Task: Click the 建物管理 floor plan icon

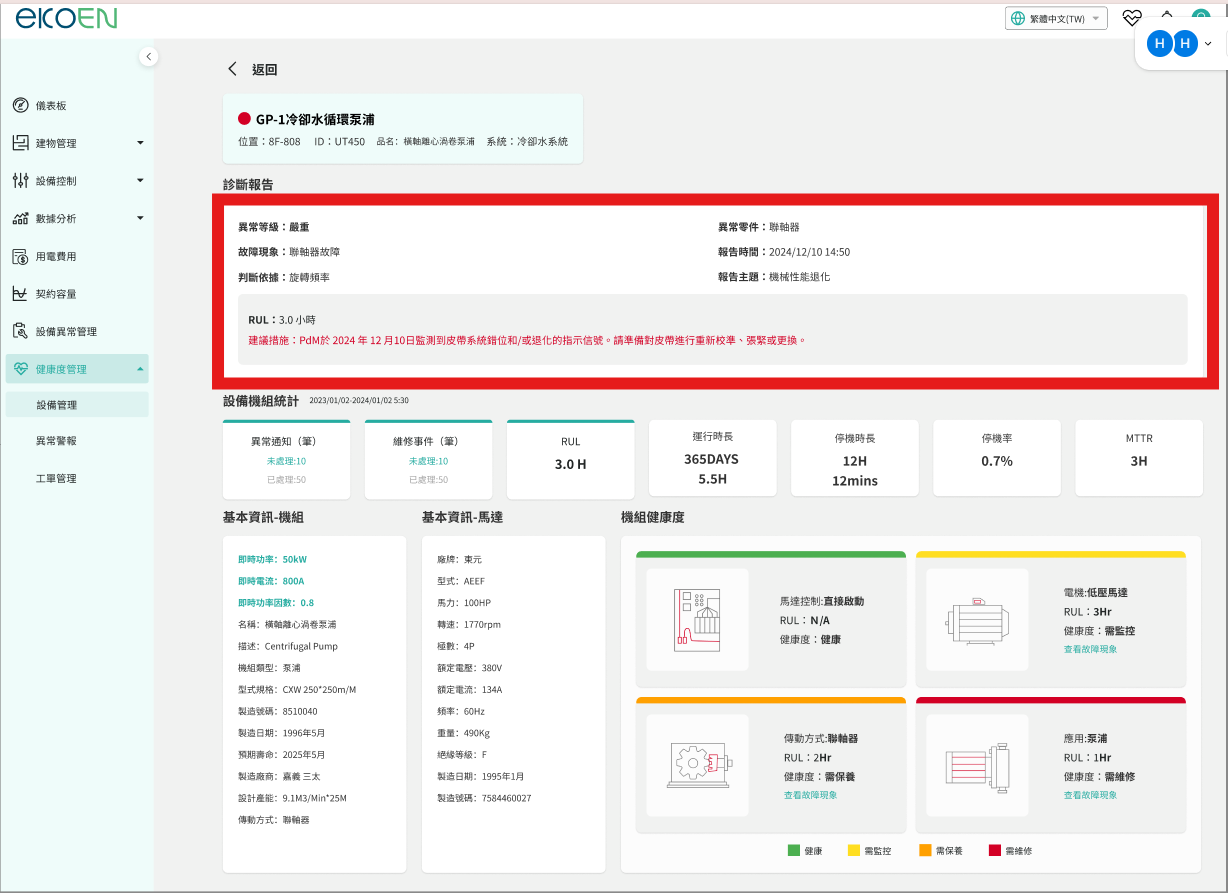Action: pos(20,143)
